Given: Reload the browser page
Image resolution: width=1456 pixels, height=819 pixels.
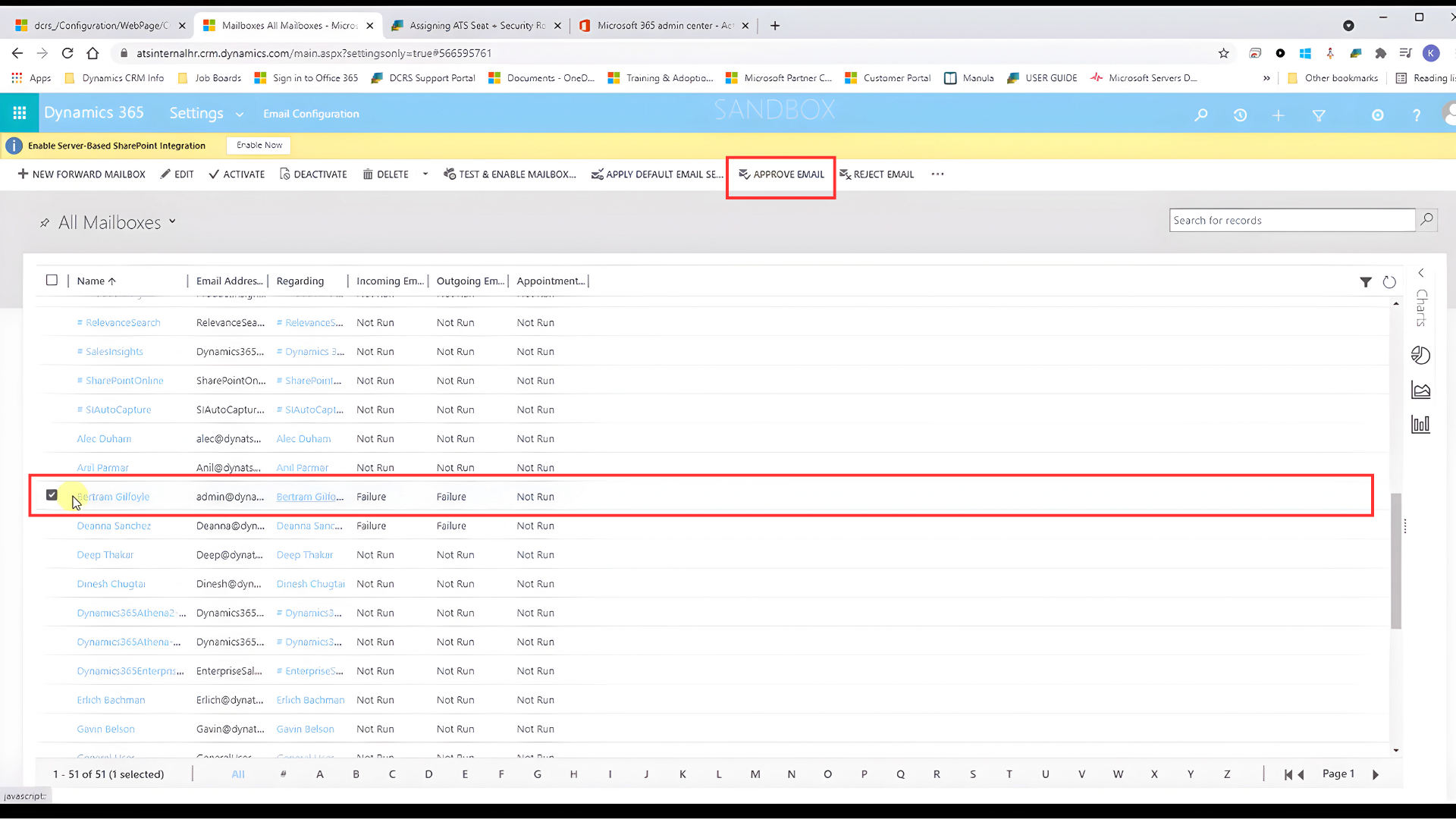Looking at the screenshot, I should point(67,53).
